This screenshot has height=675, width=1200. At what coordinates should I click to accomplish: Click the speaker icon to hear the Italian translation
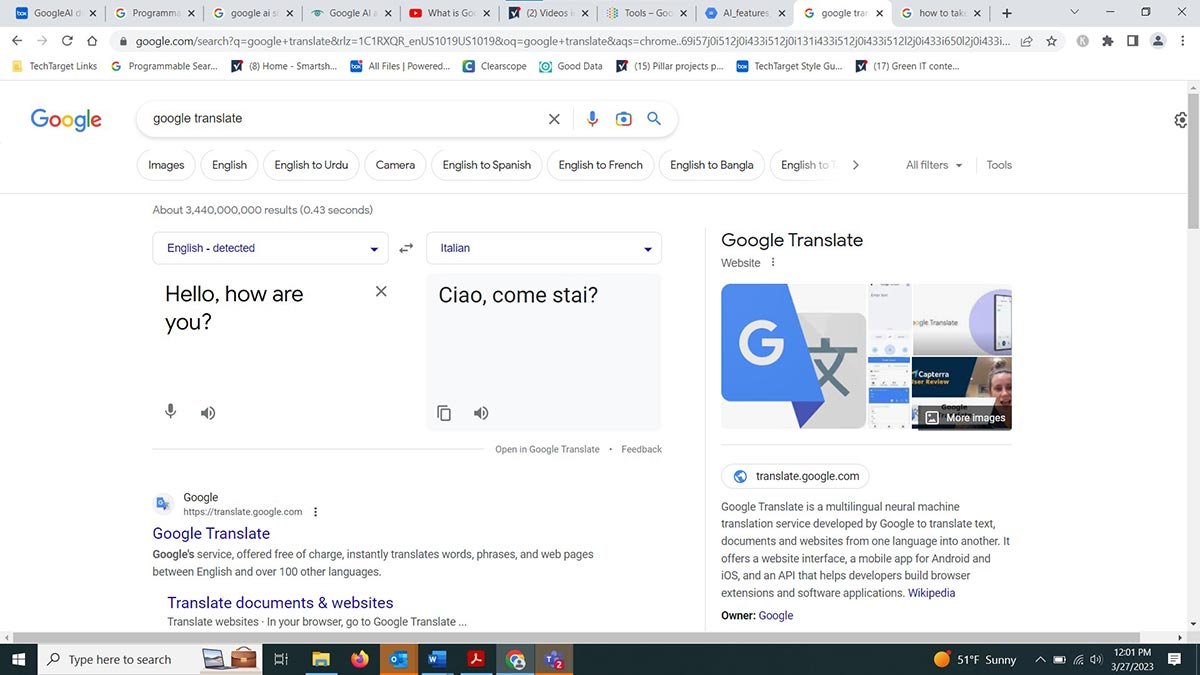coord(481,412)
